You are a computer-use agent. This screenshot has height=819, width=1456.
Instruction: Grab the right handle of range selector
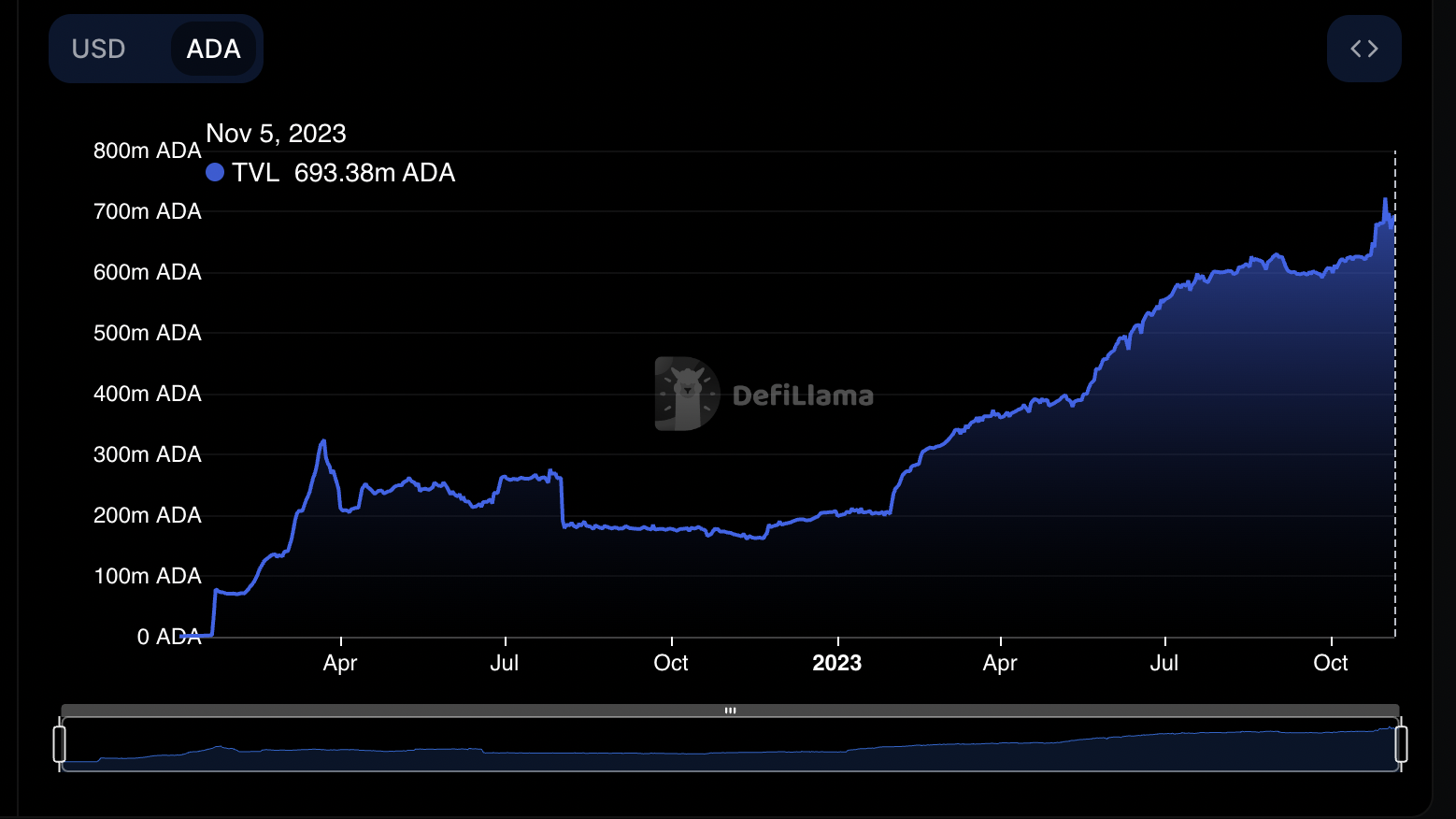click(x=1401, y=744)
